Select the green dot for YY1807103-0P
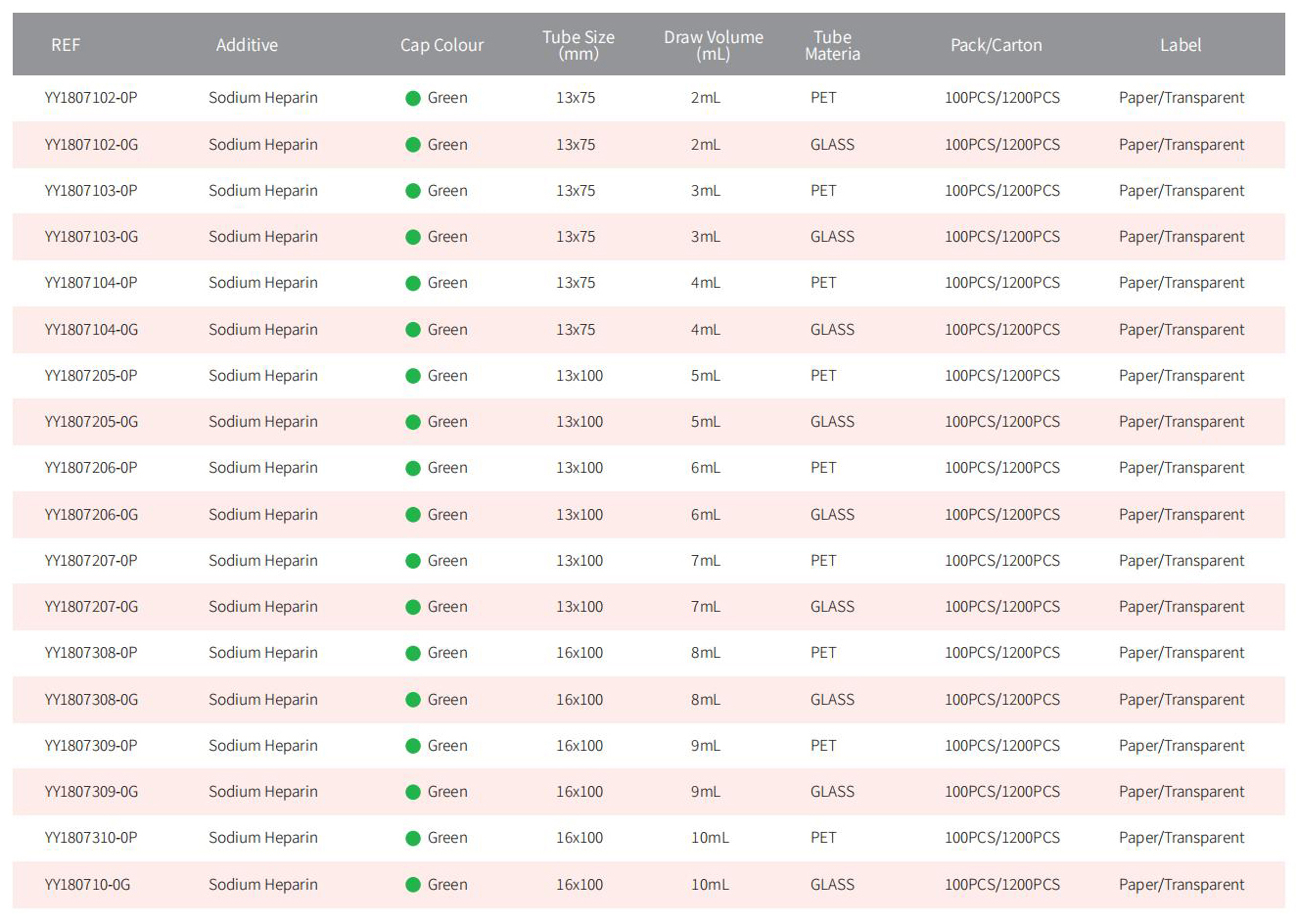The width and height of the screenshot is (1298, 924). (413, 191)
